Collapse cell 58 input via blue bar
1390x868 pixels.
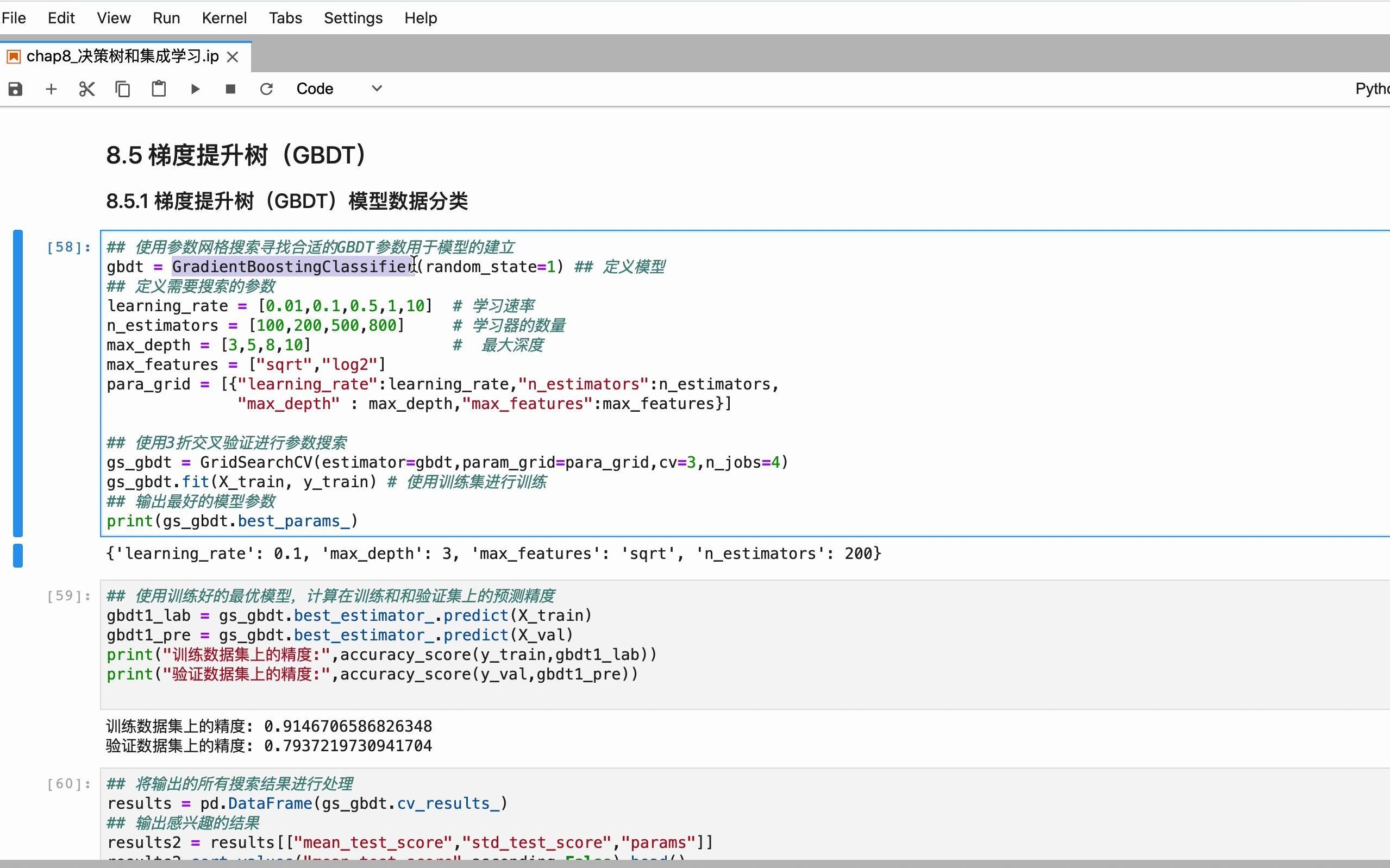[18, 383]
